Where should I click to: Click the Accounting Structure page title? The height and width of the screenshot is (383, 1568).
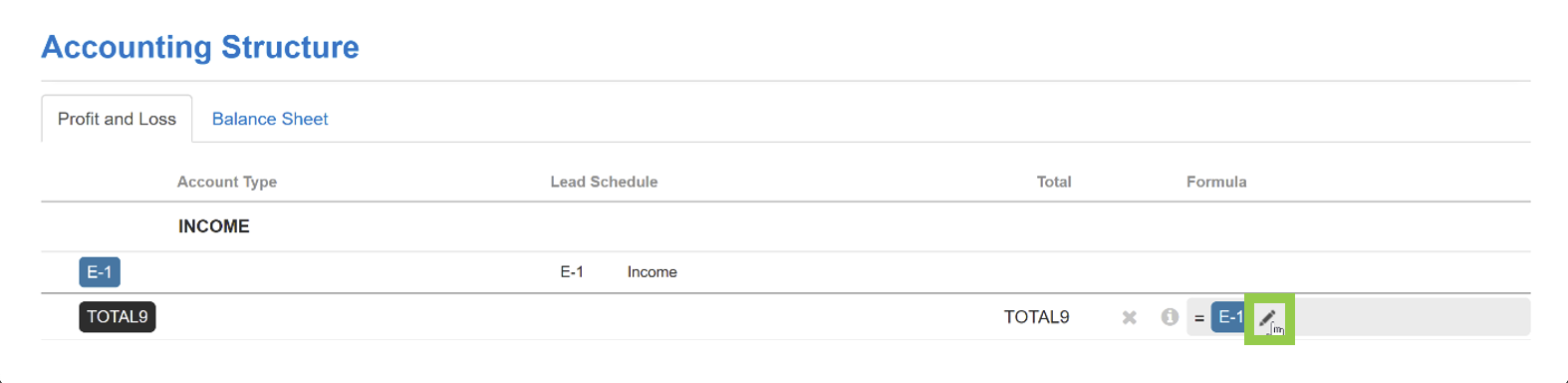pyautogui.click(x=200, y=47)
